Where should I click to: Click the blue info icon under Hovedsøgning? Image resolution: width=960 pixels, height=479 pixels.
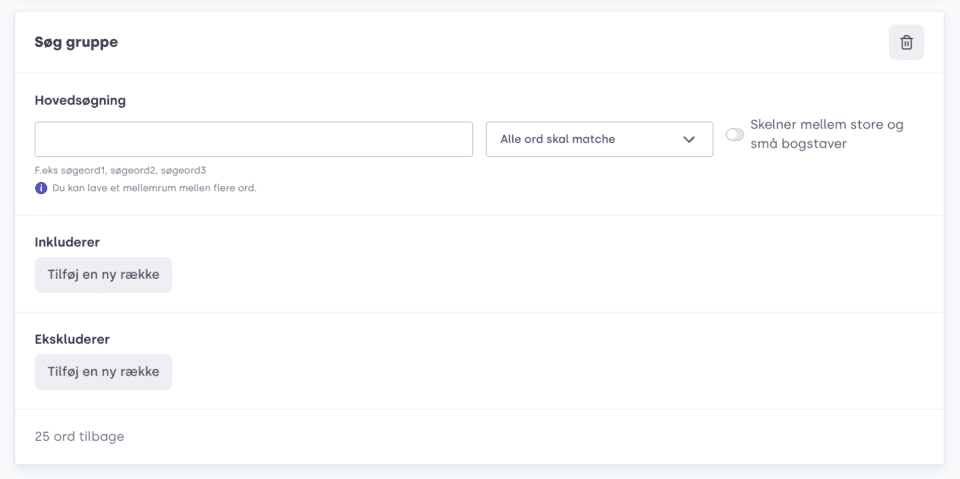click(41, 188)
